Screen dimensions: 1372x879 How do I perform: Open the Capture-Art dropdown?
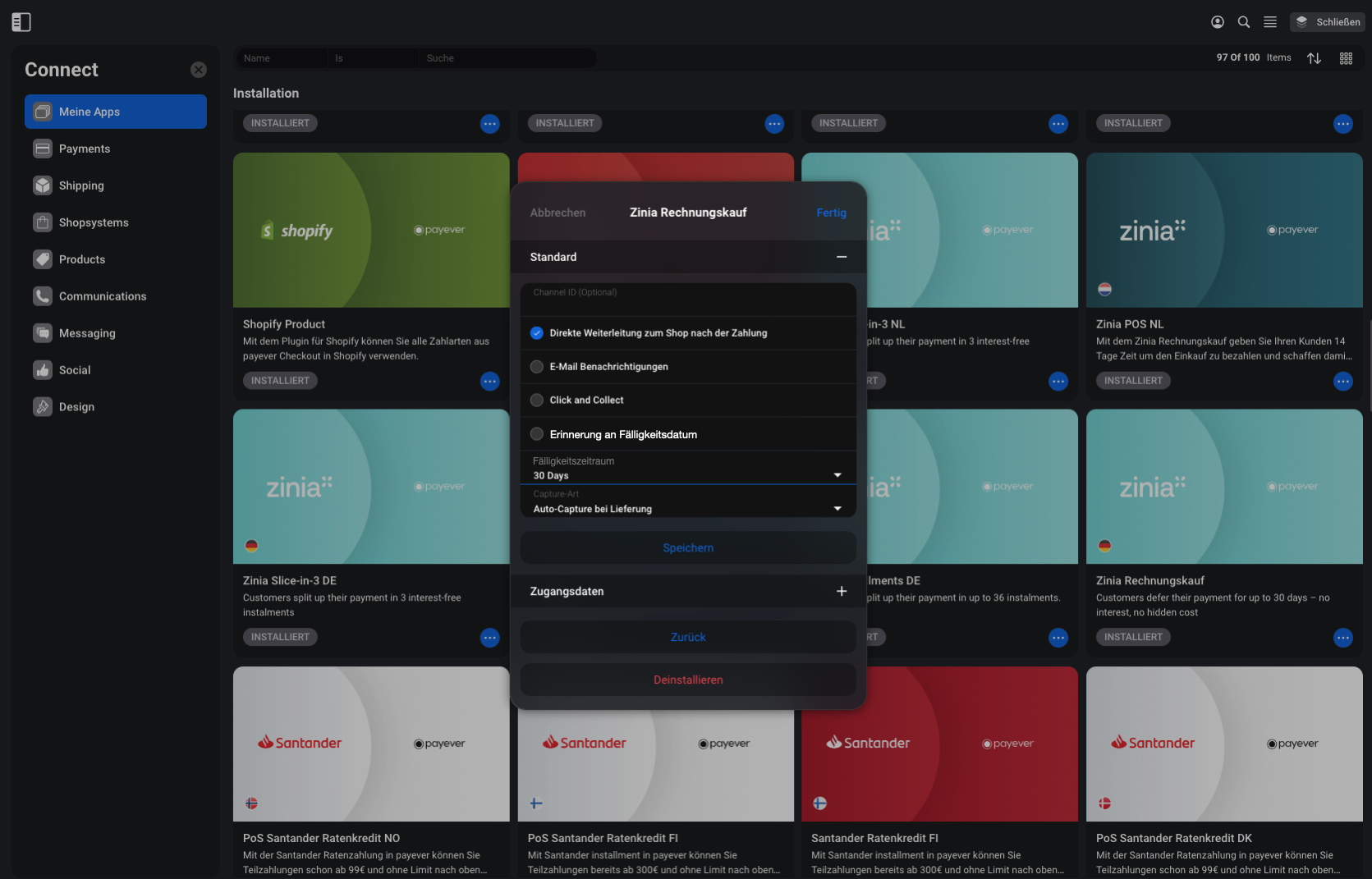pyautogui.click(x=688, y=501)
